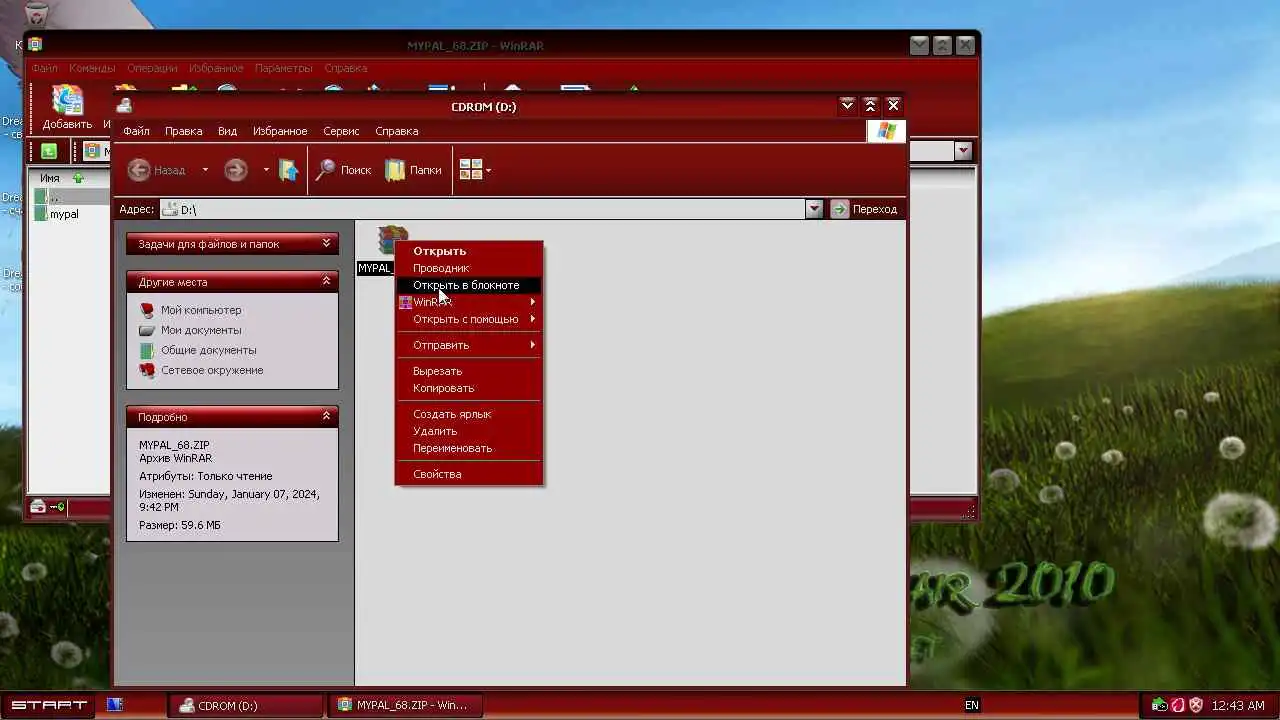Image resolution: width=1280 pixels, height=720 pixels.
Task: Open Операции menu in WinRAR window
Action: click(152, 68)
